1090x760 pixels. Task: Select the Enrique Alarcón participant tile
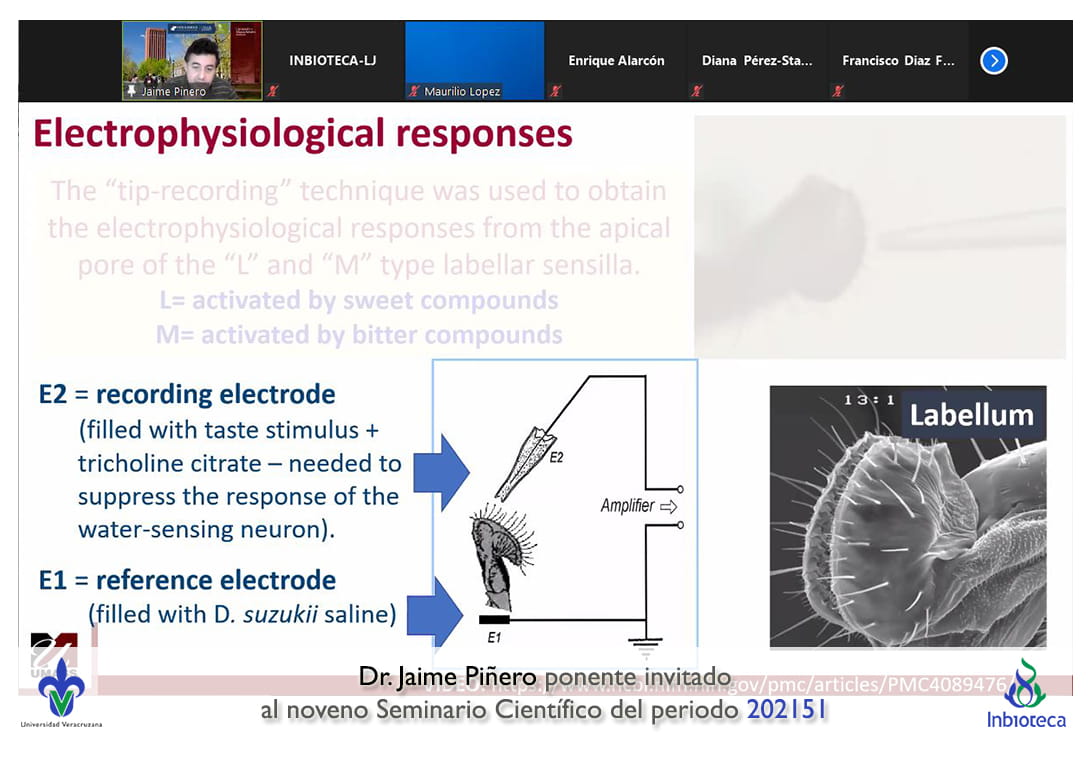tap(616, 61)
